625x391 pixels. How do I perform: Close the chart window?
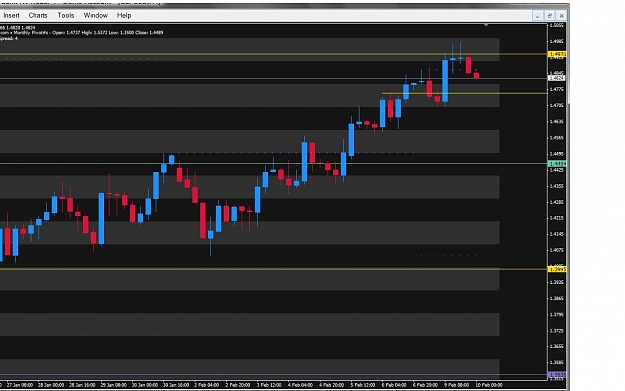(x=562, y=16)
